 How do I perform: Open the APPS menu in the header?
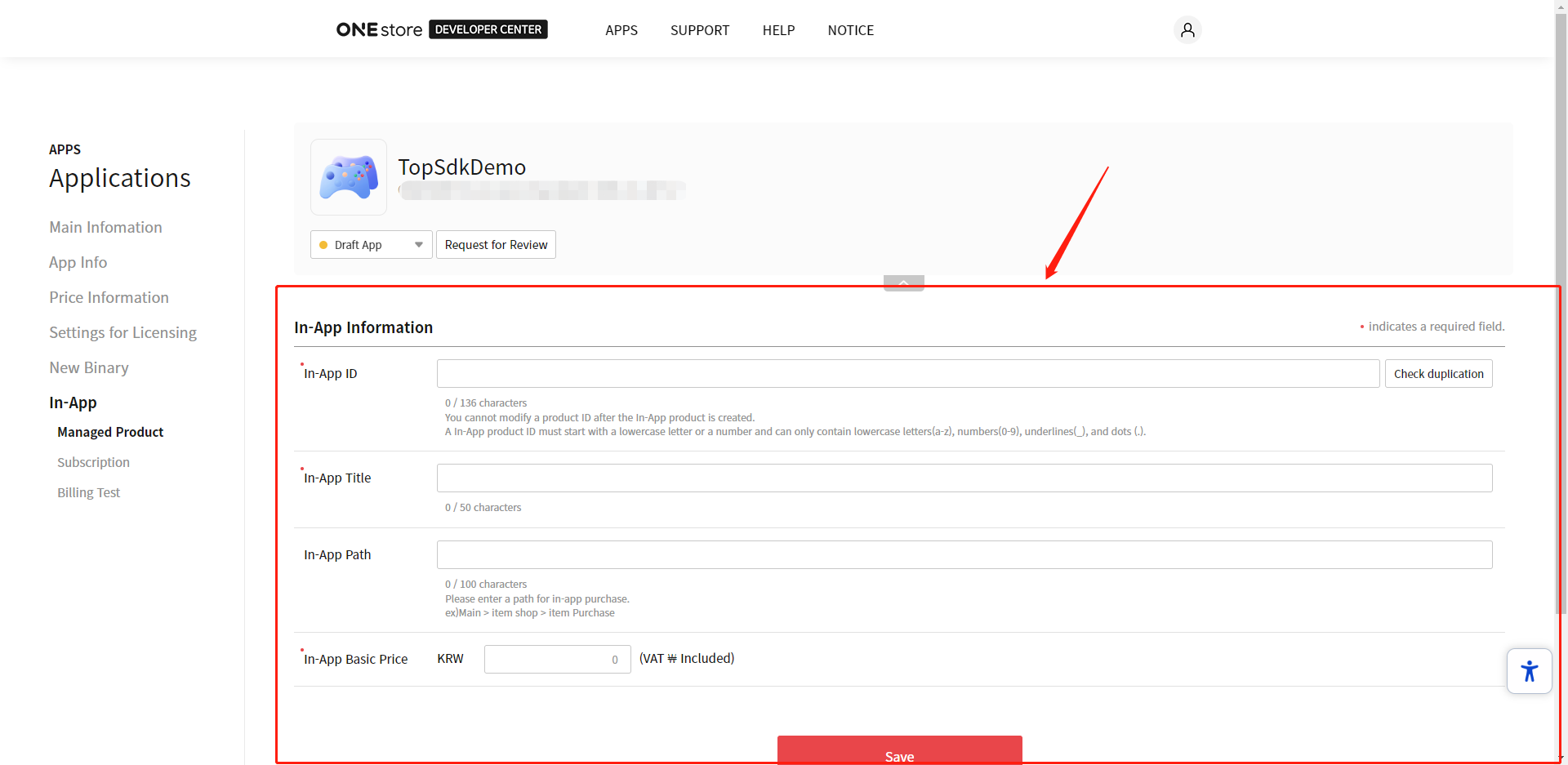[x=621, y=30]
